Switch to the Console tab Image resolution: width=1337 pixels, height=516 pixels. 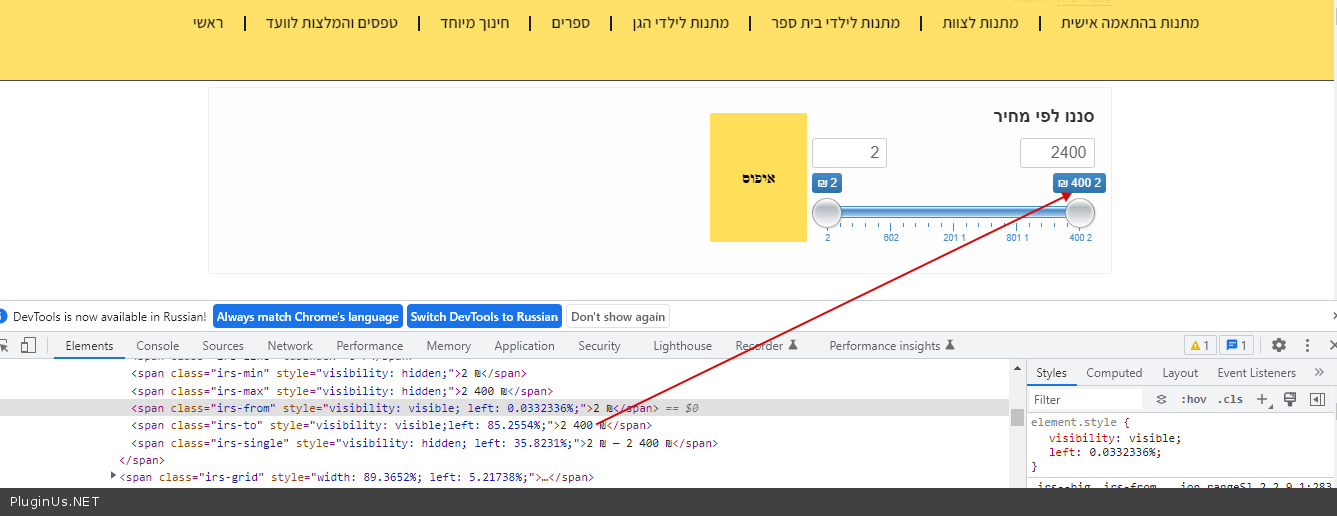(x=158, y=345)
